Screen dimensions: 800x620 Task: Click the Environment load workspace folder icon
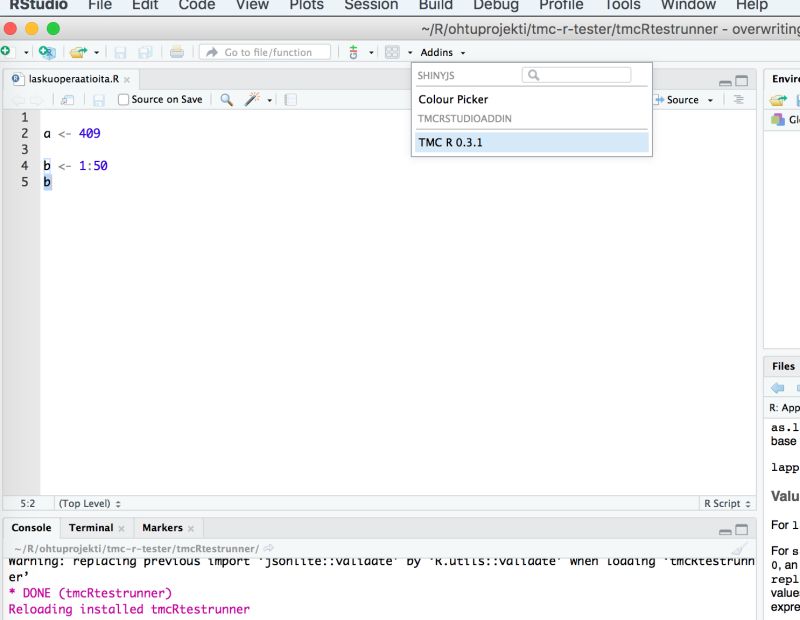point(778,100)
